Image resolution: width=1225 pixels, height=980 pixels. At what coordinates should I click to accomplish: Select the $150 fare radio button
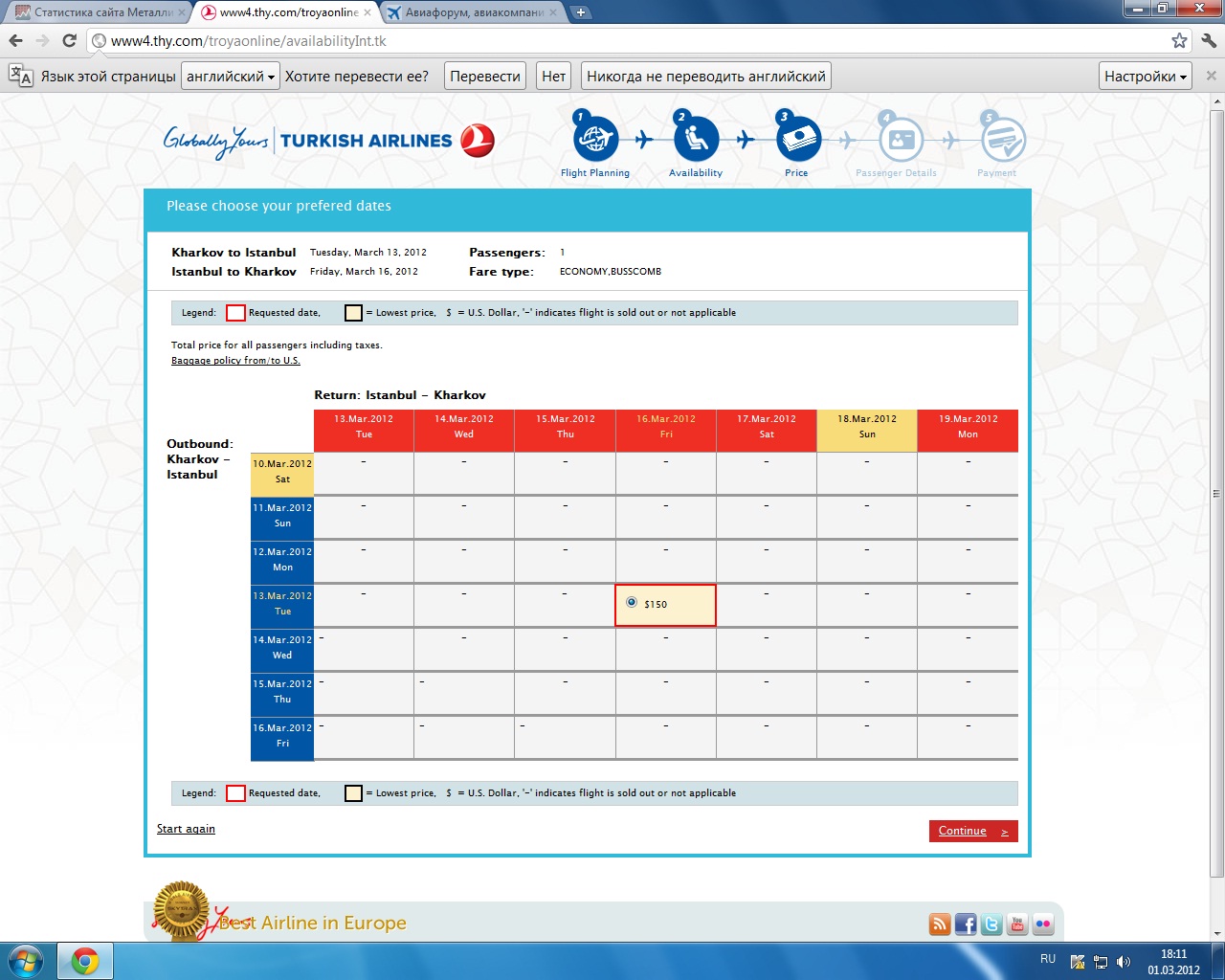point(632,603)
